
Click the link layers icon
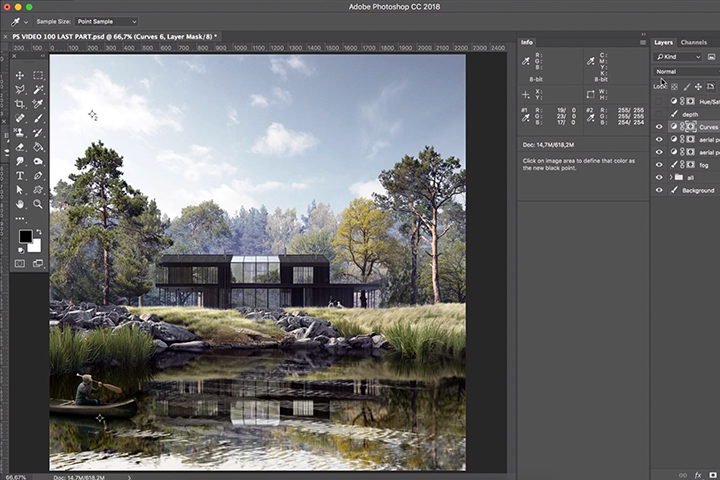coord(683,475)
